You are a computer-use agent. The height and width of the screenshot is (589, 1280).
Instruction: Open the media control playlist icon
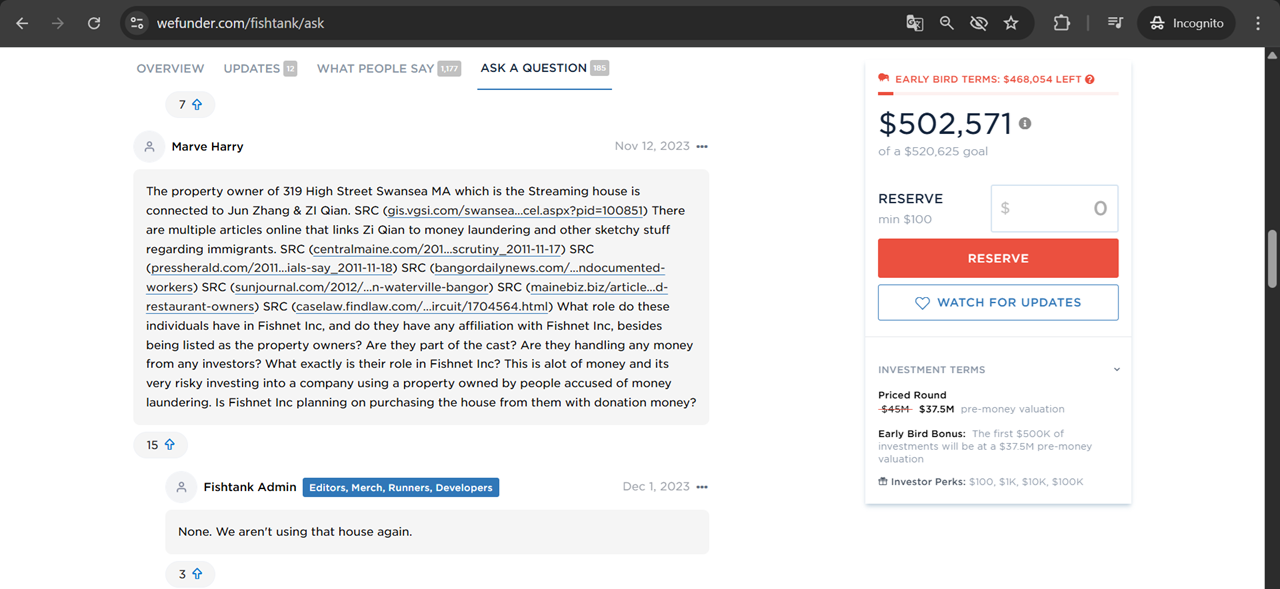point(1115,23)
